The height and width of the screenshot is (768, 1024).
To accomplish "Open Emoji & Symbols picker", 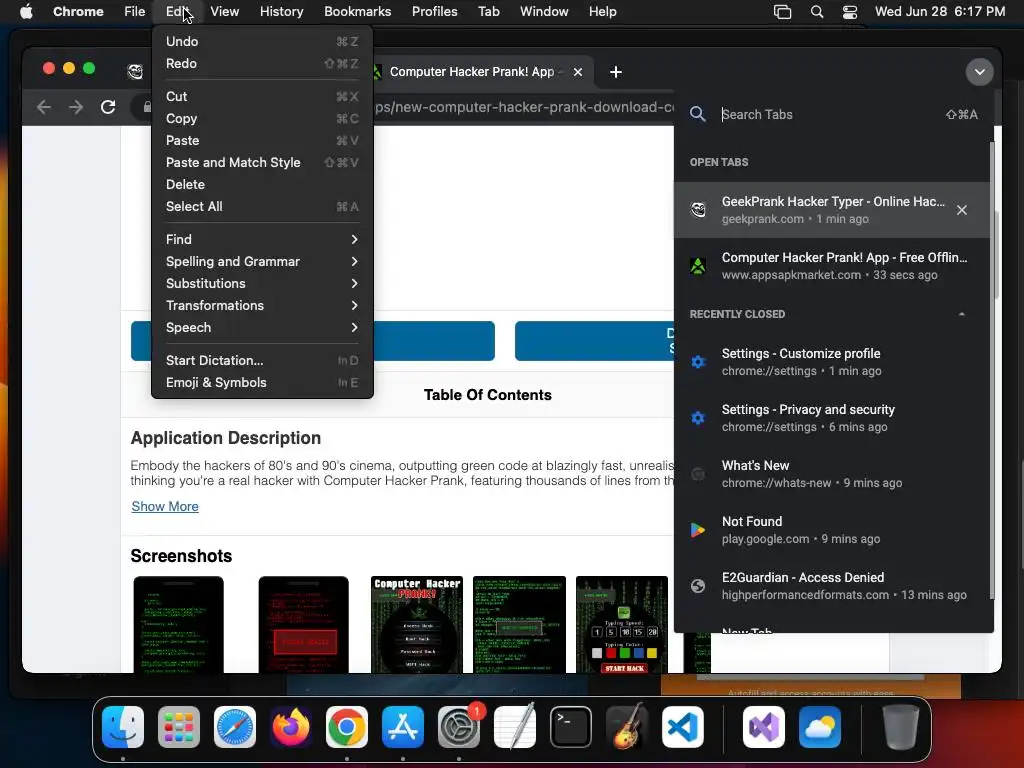I will coord(262,383).
